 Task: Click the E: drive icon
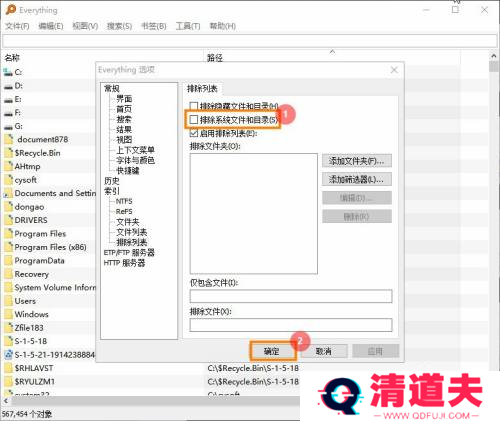click(x=8, y=99)
